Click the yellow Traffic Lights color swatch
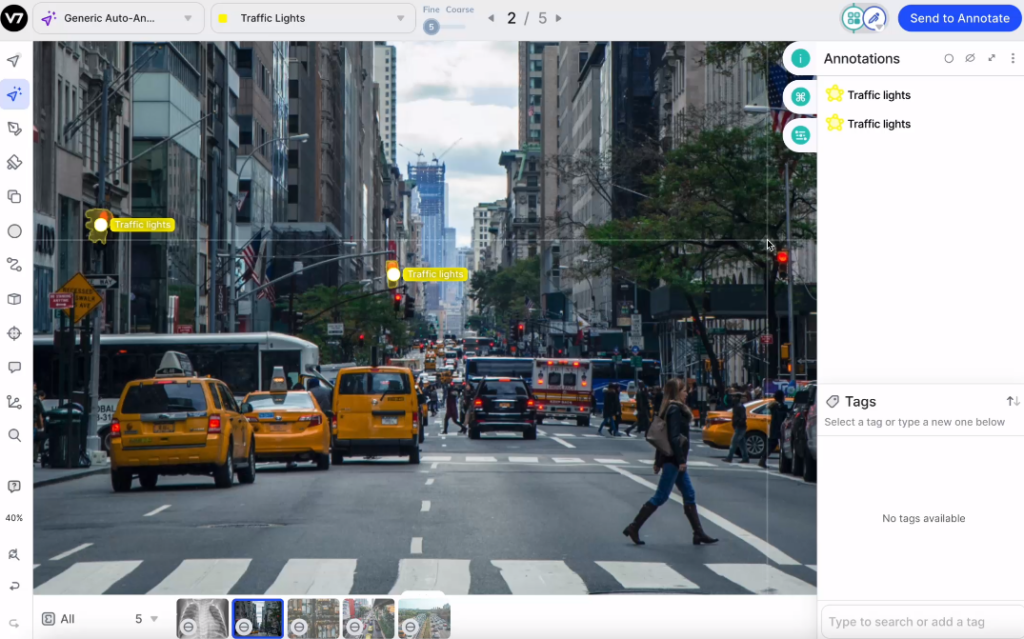 click(223, 18)
